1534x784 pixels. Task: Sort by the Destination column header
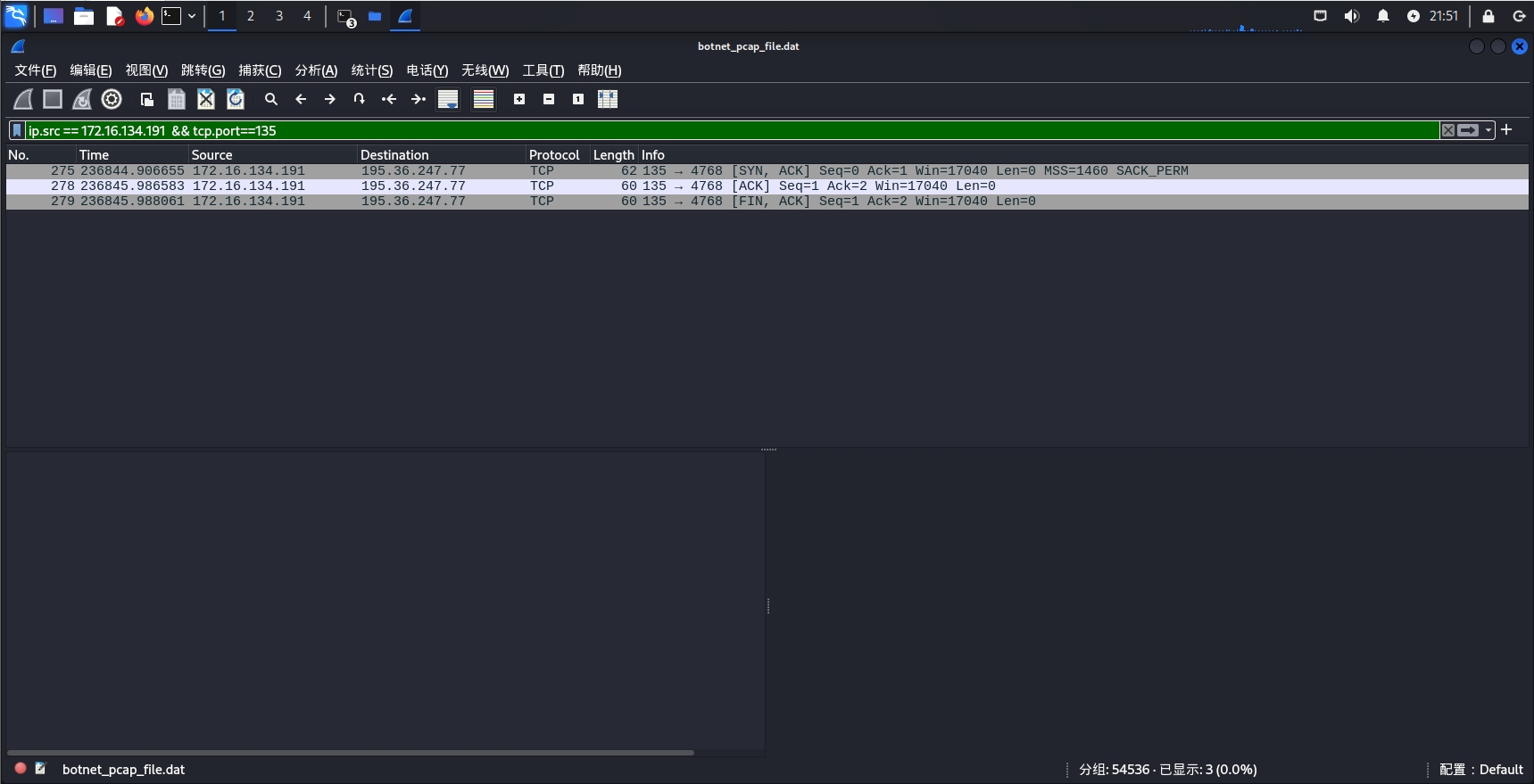tap(442, 155)
